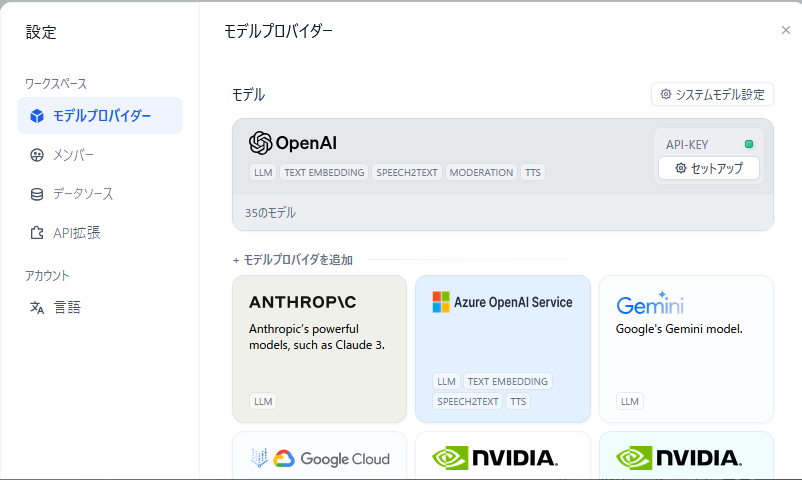Select the middle NVIDIA provider card
The width and height of the screenshot is (802, 480).
[x=502, y=458]
